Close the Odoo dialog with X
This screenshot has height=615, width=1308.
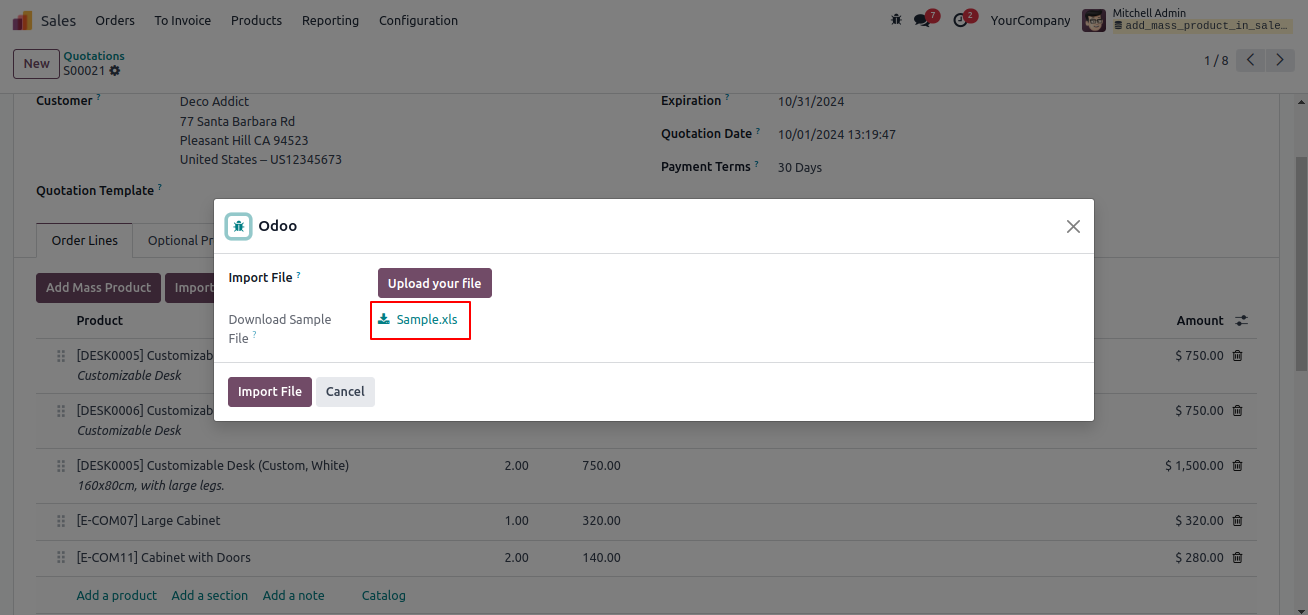(x=1073, y=226)
